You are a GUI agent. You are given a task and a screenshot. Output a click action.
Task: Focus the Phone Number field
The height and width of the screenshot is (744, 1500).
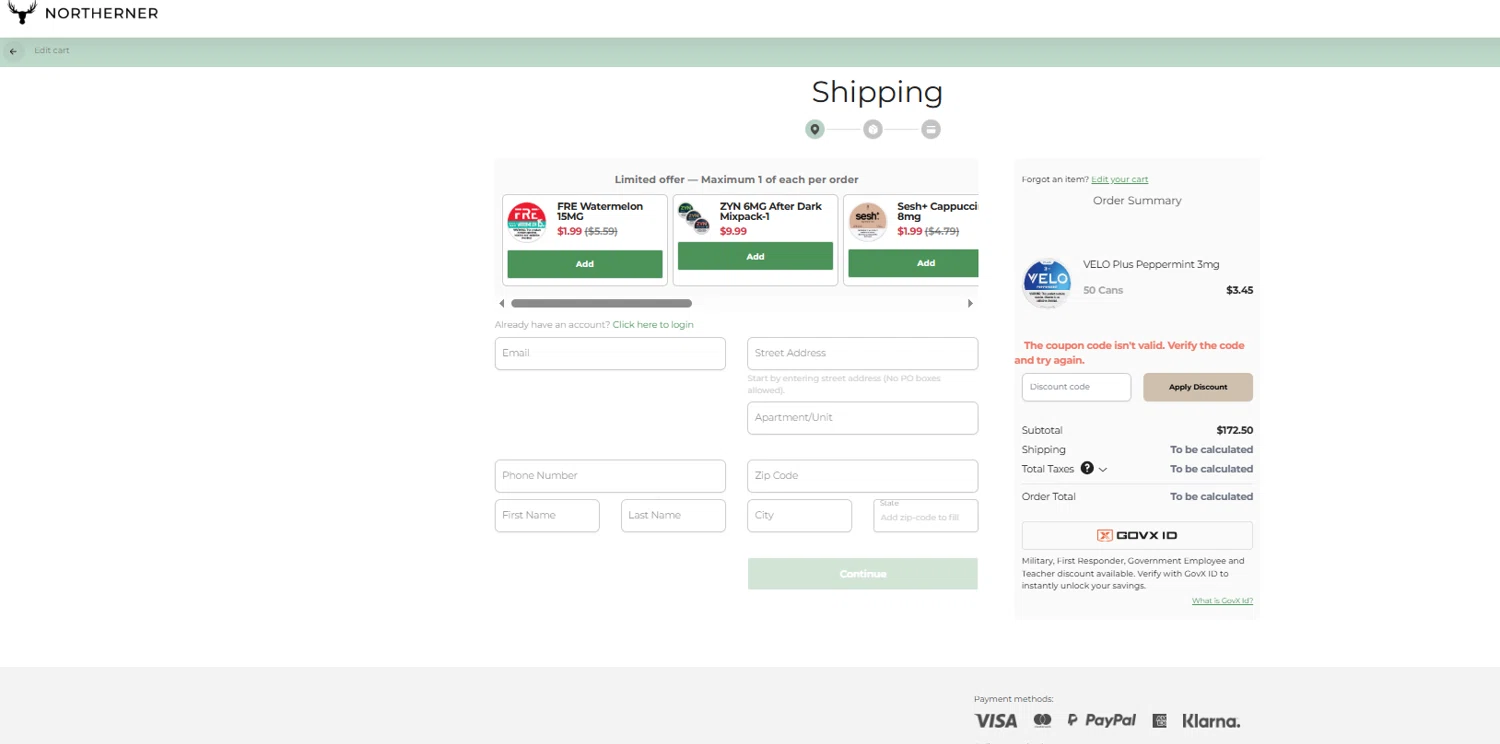pyautogui.click(x=610, y=476)
